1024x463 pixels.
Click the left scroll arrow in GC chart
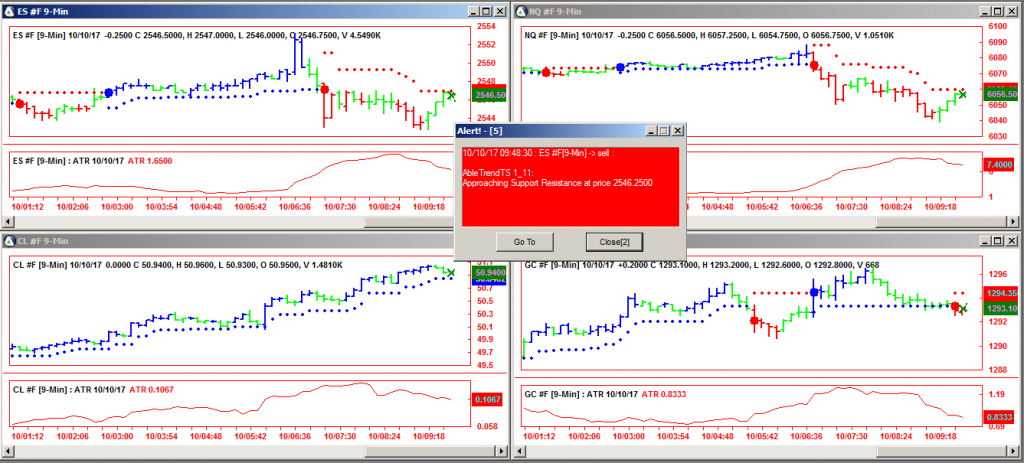(x=520, y=451)
